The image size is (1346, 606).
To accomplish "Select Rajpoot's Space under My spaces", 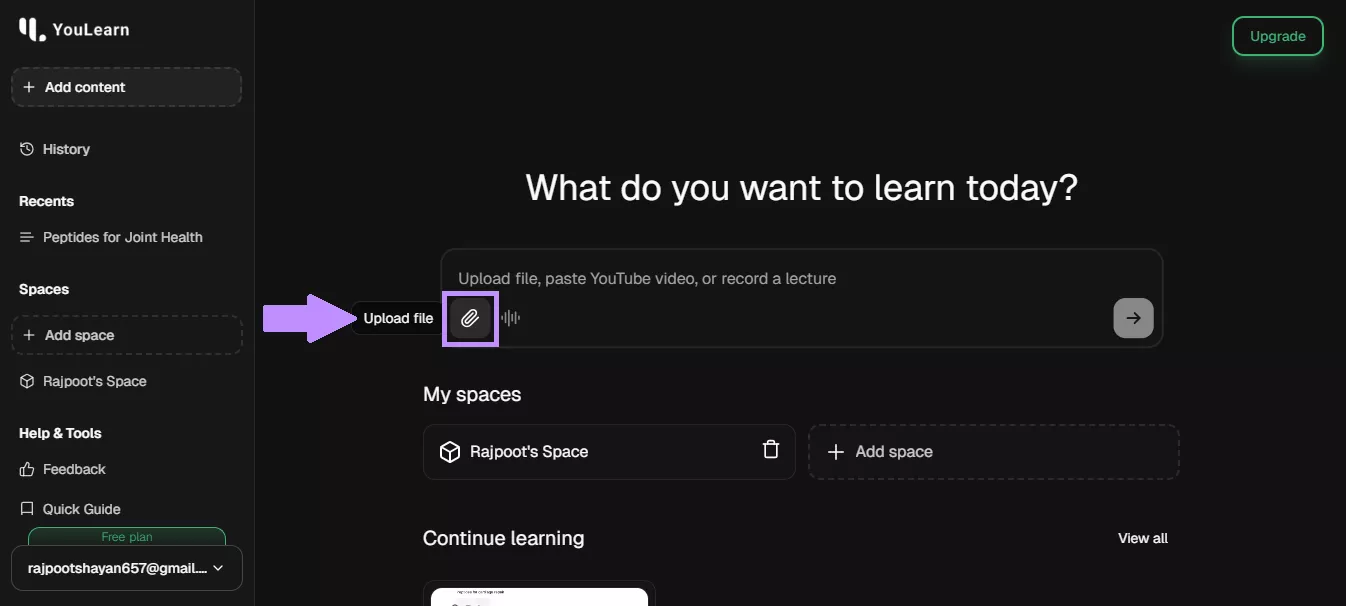I will (528, 451).
